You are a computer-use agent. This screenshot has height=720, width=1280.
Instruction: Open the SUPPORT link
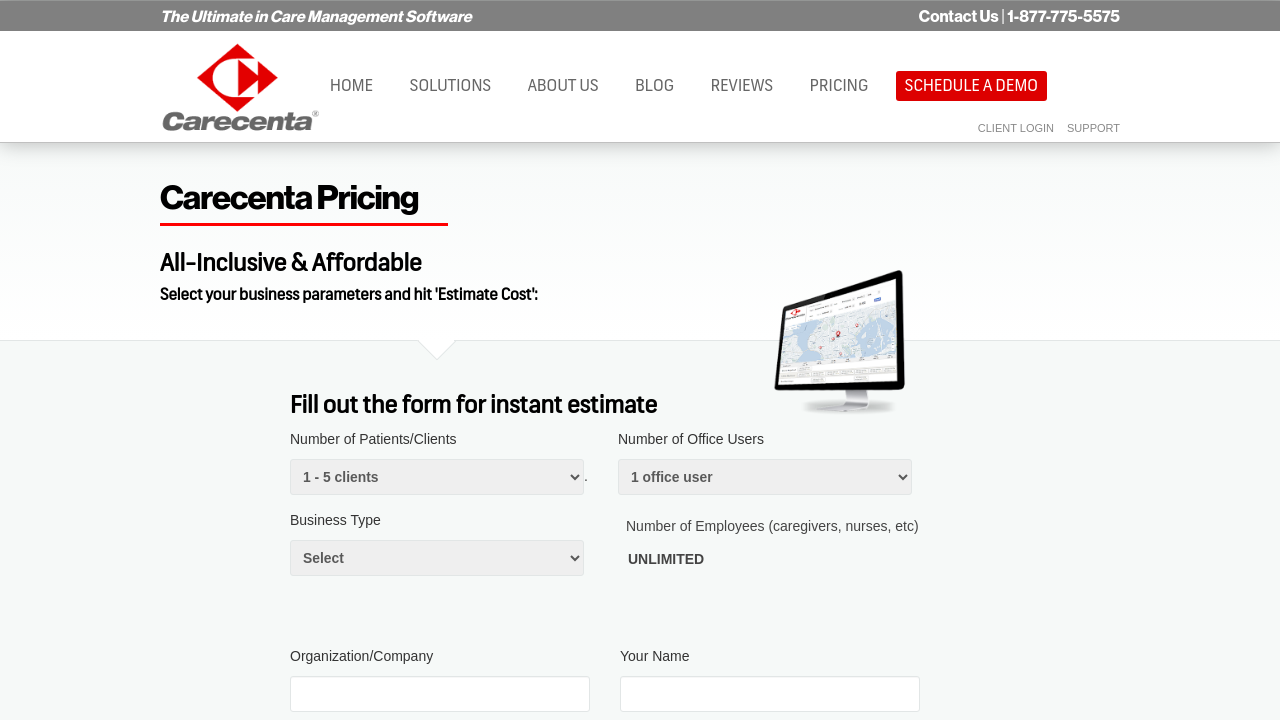pyautogui.click(x=1093, y=128)
